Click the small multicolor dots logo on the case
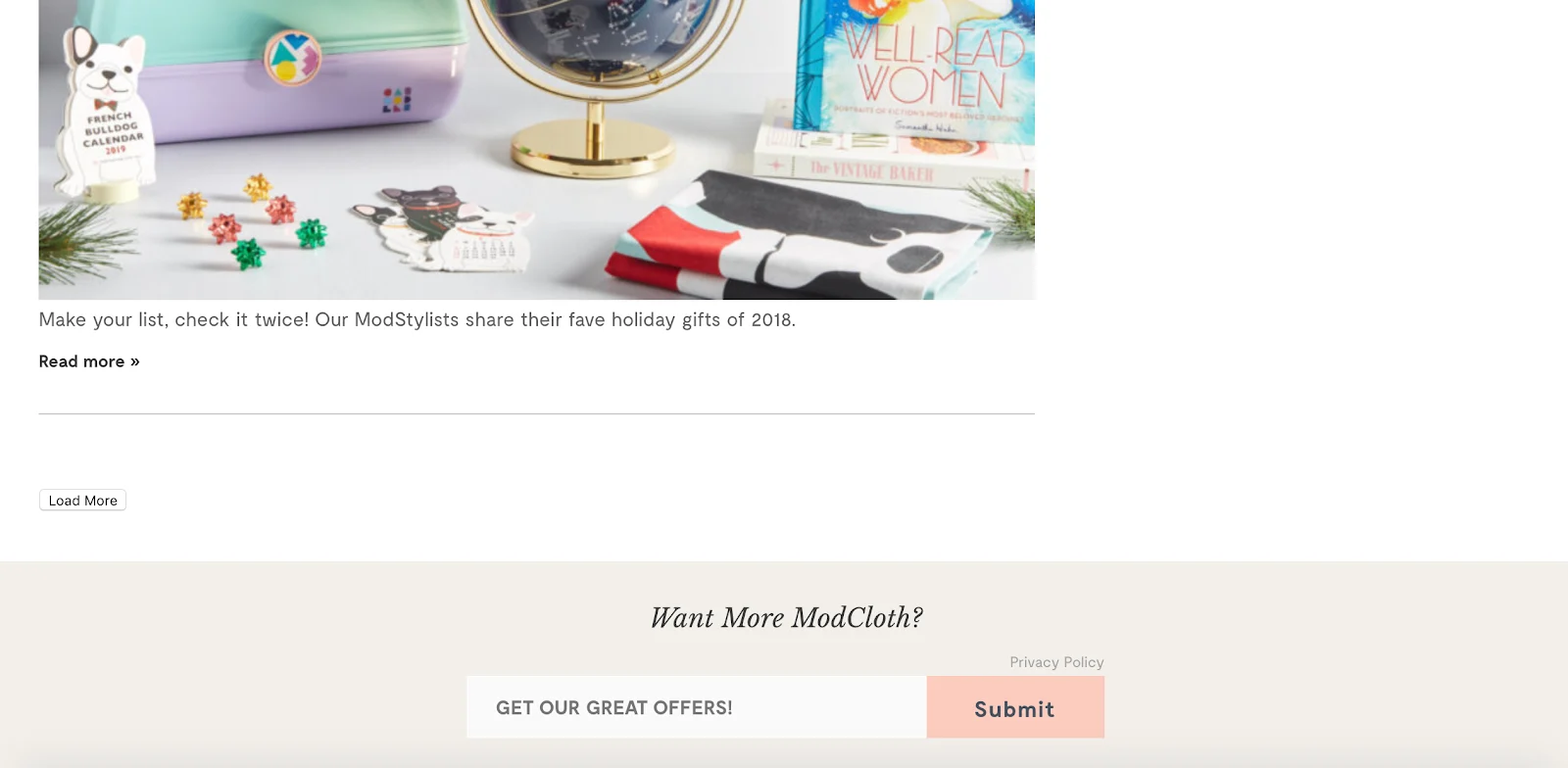 397,100
